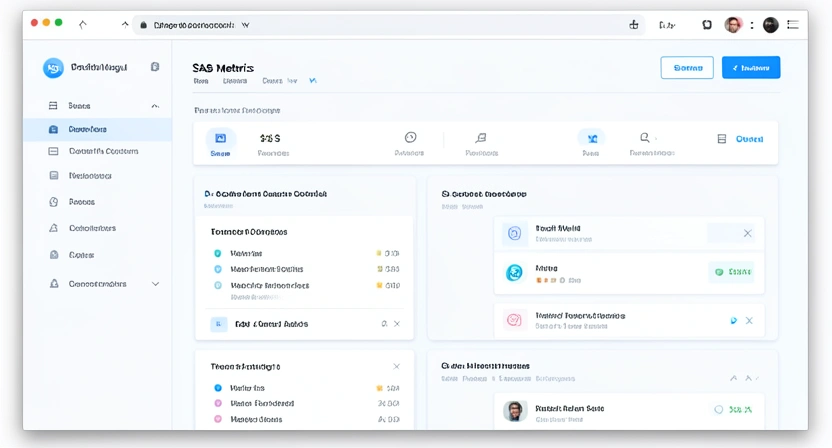832x448 pixels.
Task: Open the sidebar item with card icon
Action: pyautogui.click(x=98, y=151)
